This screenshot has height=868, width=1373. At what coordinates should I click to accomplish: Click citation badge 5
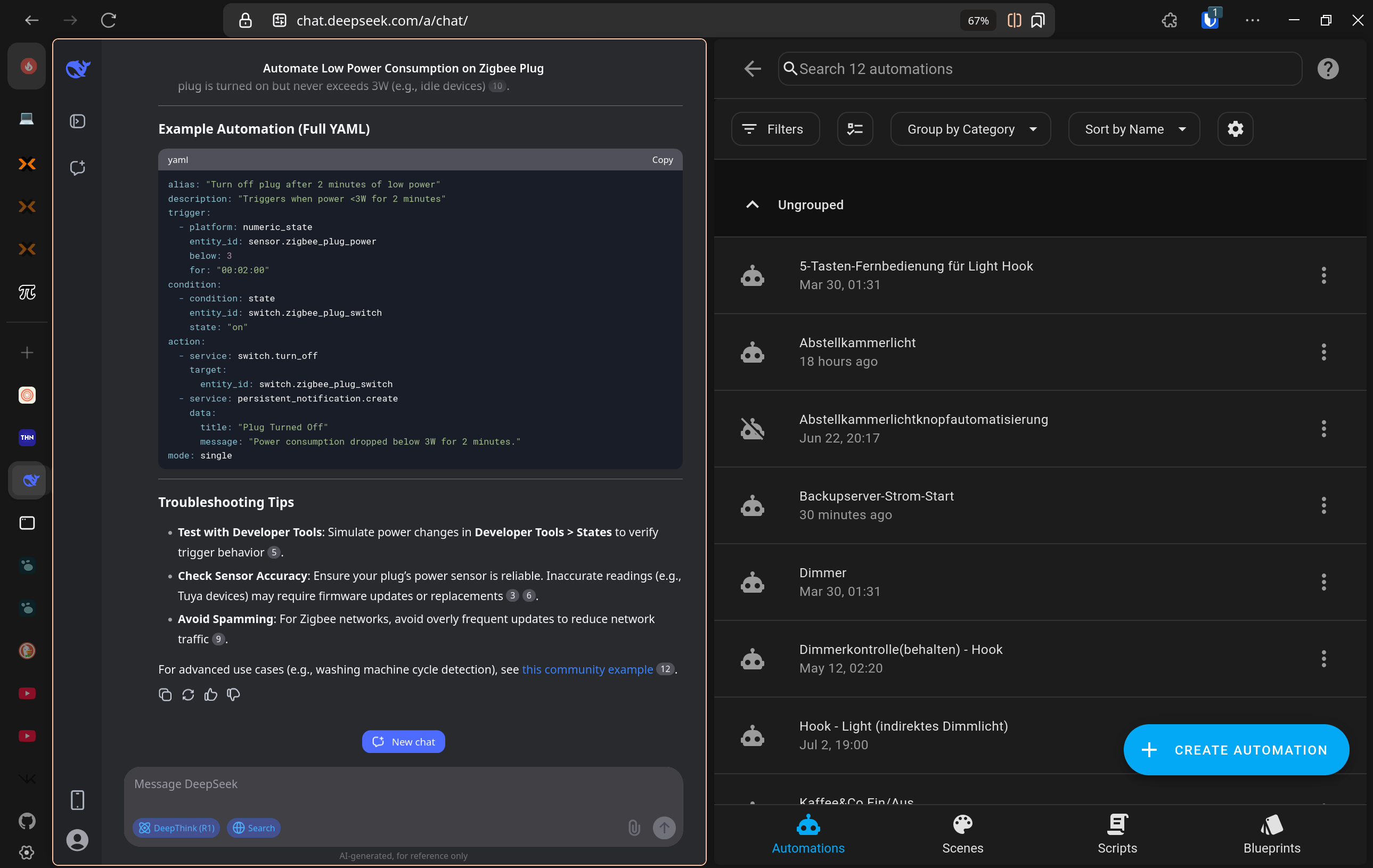coord(274,552)
